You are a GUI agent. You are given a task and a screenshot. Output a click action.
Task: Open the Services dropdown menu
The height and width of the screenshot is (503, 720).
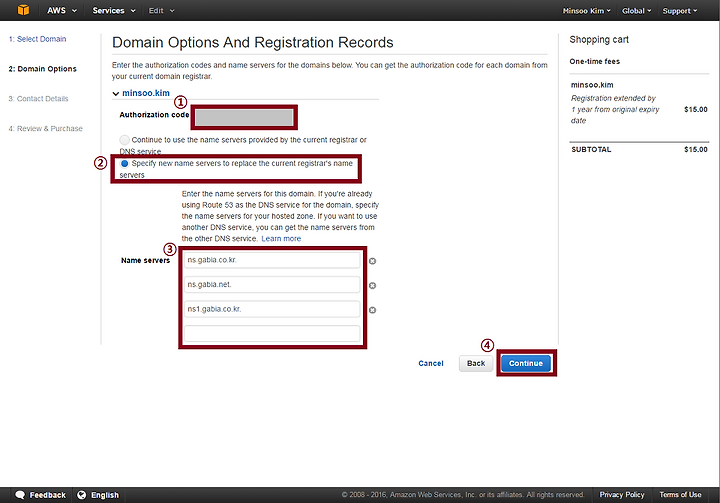[x=113, y=10]
